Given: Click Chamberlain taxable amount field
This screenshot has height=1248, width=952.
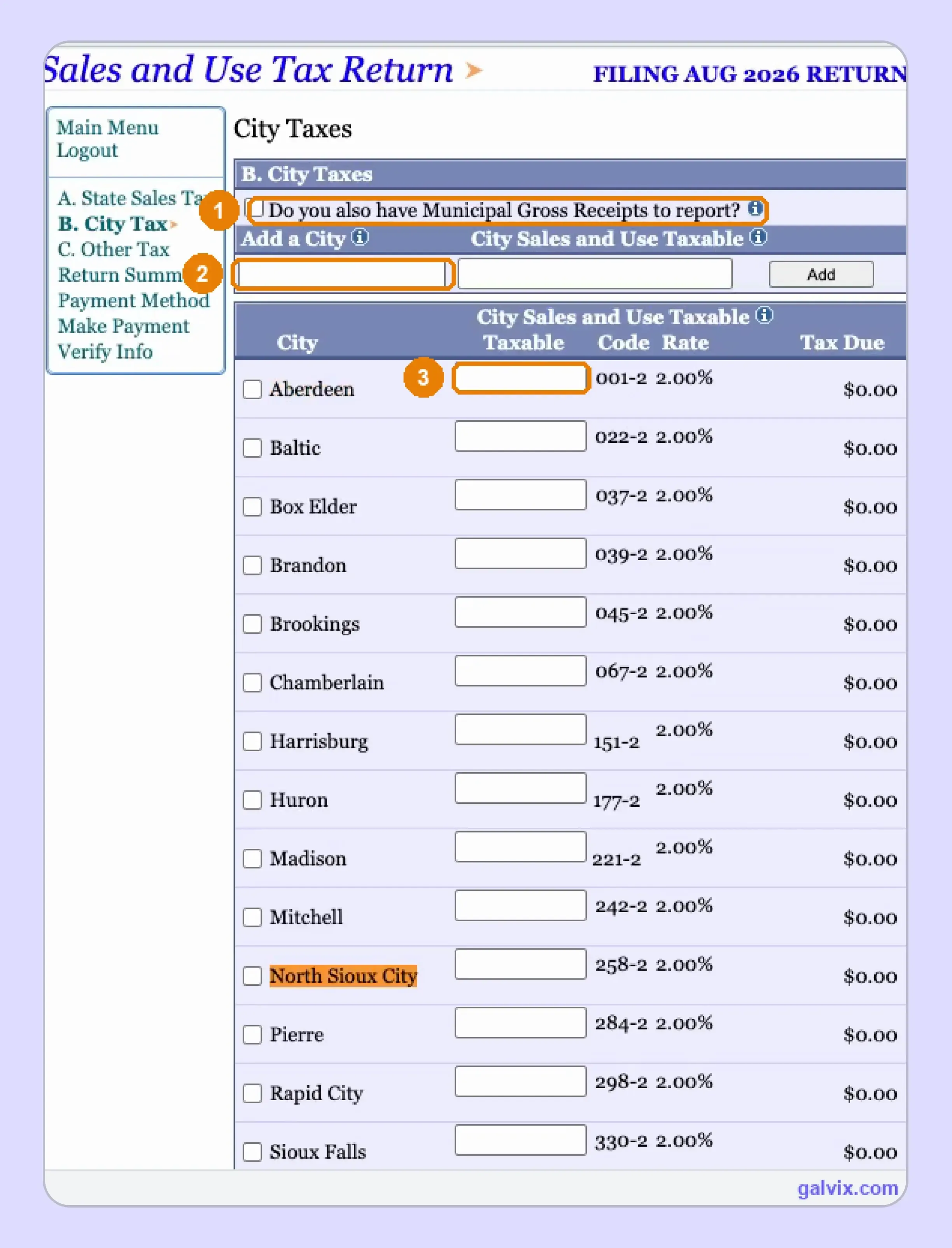Looking at the screenshot, I should click(520, 670).
